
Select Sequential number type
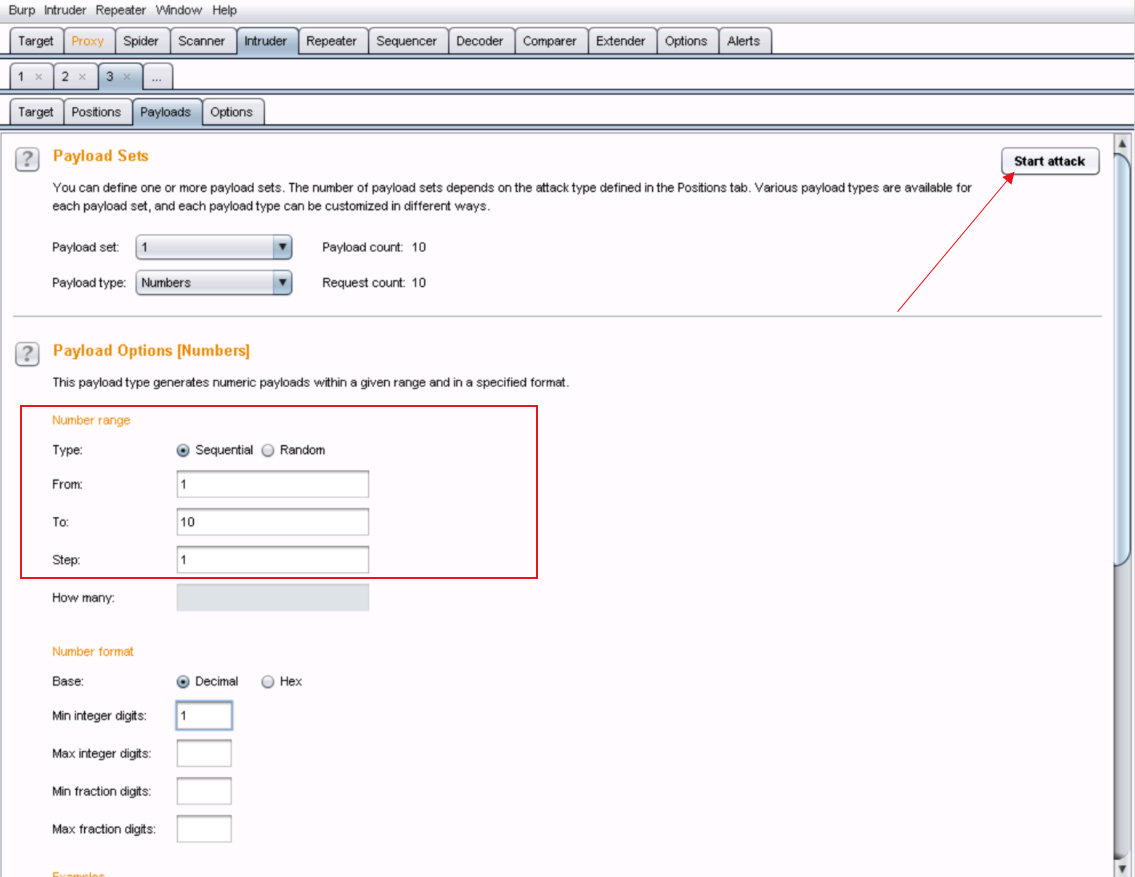click(x=183, y=450)
